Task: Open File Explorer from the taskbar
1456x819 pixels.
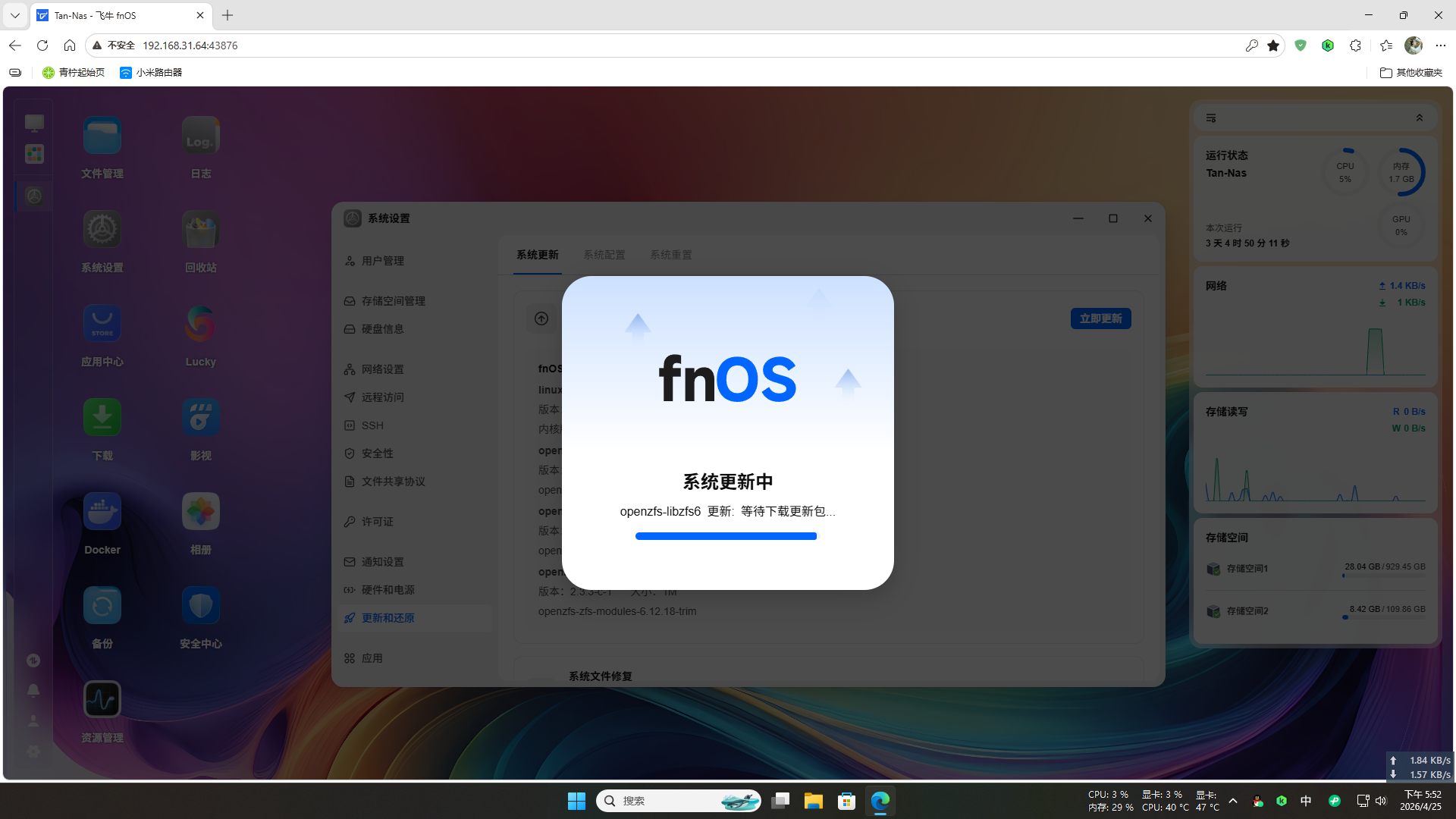Action: (814, 801)
